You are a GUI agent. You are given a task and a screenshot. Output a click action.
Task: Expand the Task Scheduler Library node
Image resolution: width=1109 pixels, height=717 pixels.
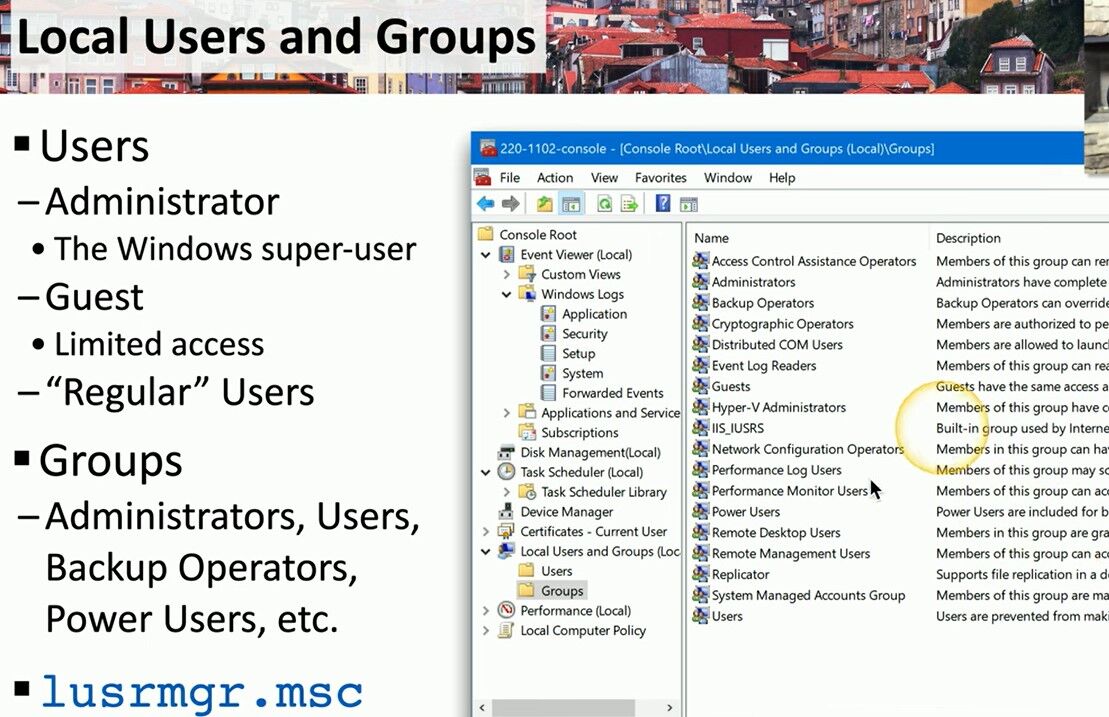click(x=507, y=492)
